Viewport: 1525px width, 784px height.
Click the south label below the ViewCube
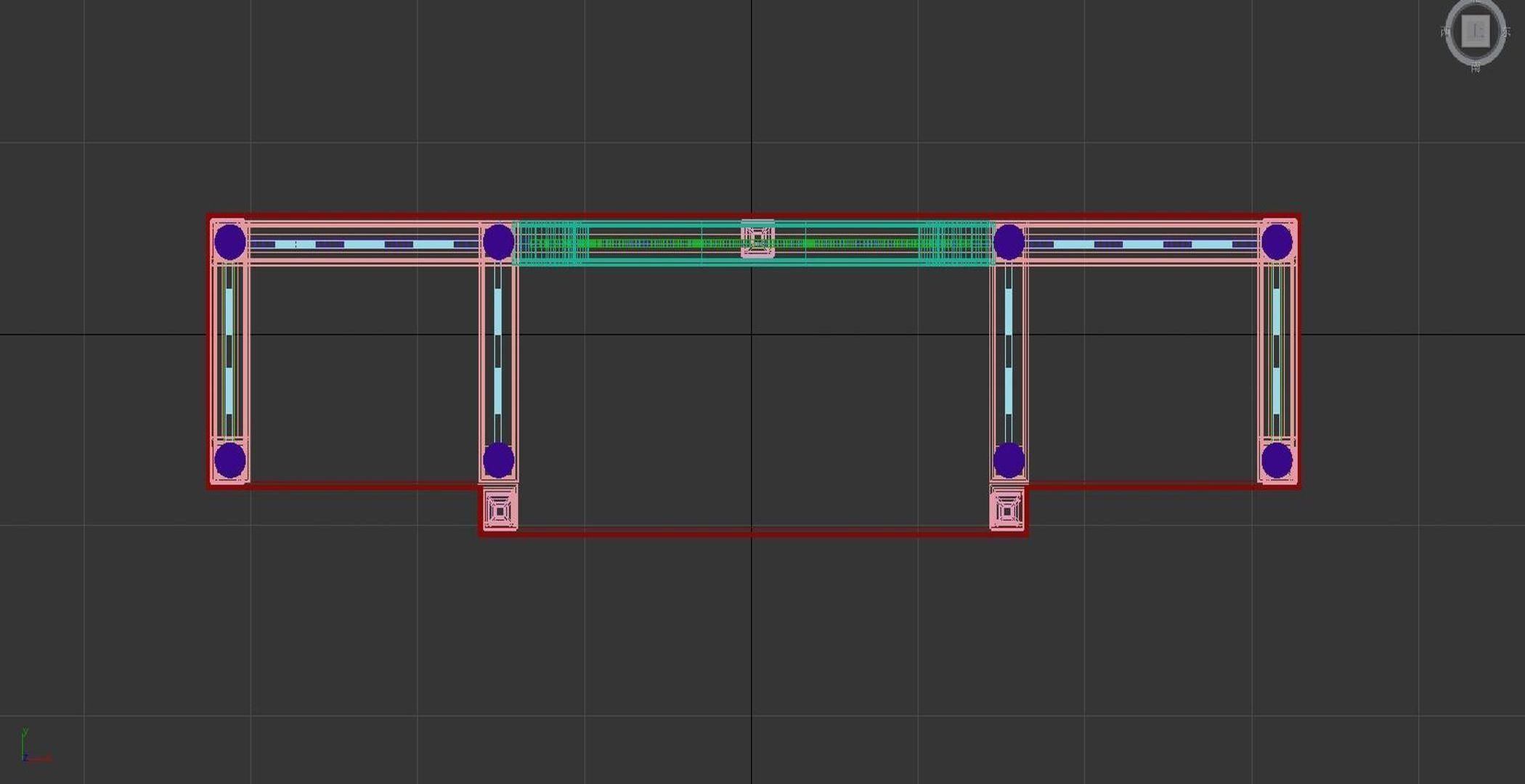[1476, 68]
